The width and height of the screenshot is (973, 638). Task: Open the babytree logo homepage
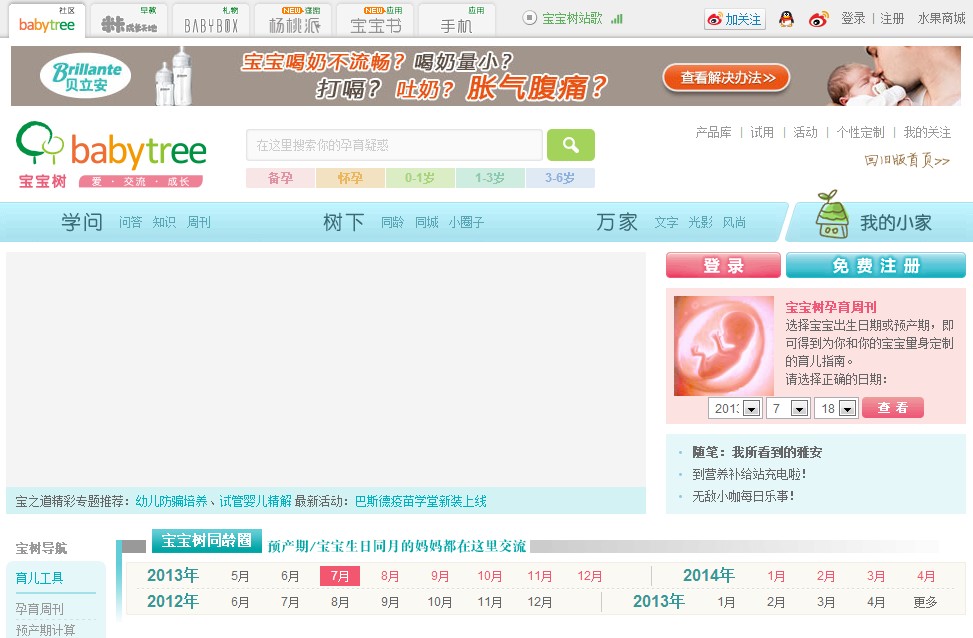111,155
